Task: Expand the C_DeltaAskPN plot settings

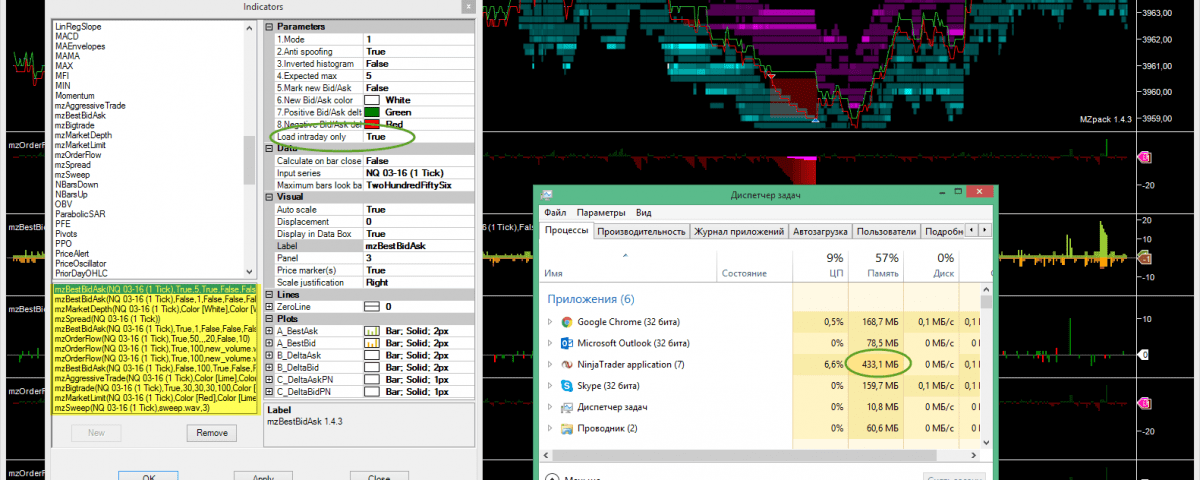Action: tap(269, 379)
